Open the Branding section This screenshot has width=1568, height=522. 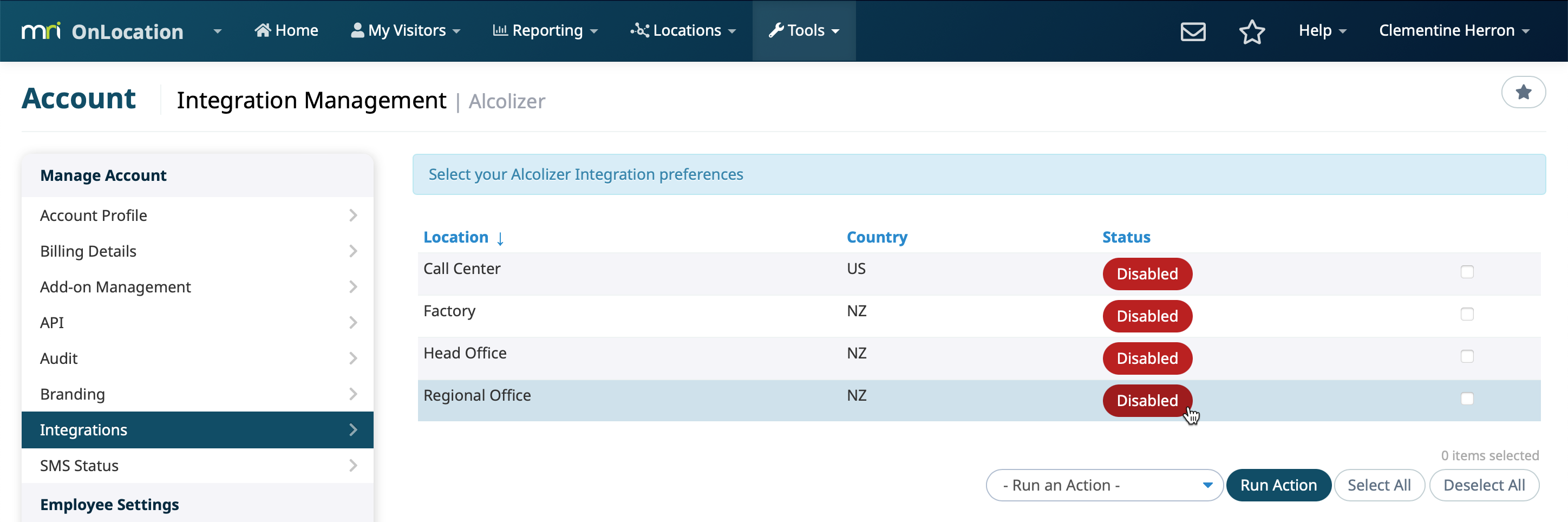[197, 394]
